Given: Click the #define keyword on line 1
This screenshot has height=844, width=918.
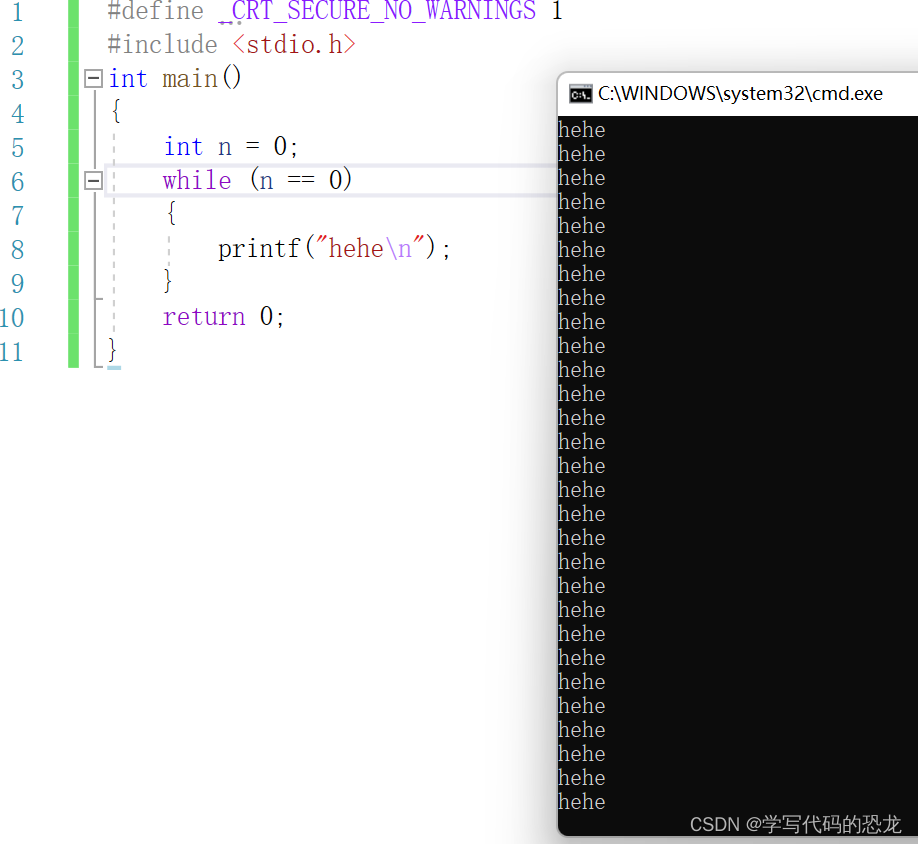Looking at the screenshot, I should [x=156, y=11].
